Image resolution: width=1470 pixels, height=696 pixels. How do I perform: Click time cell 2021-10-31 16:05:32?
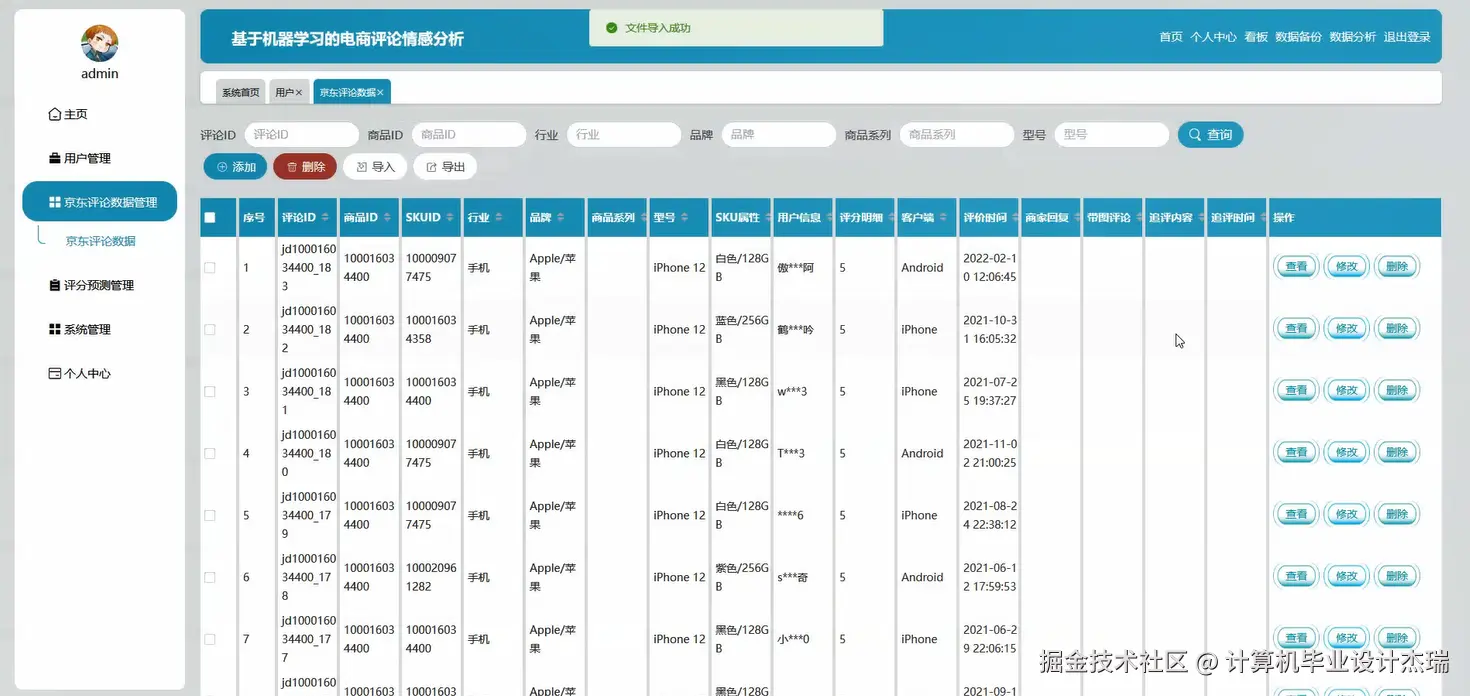tap(990, 330)
